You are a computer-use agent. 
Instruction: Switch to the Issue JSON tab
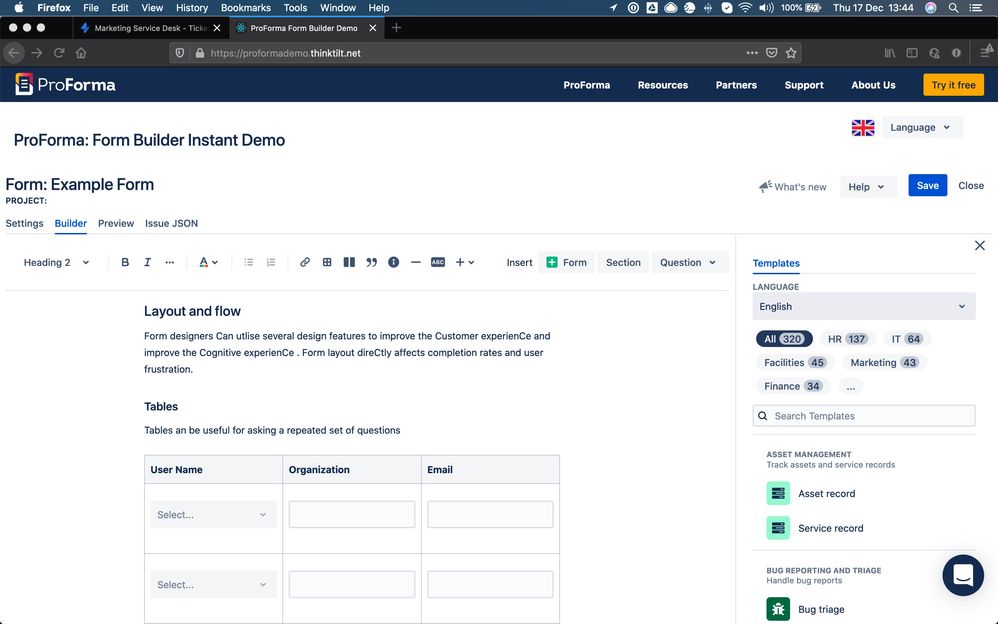[171, 223]
